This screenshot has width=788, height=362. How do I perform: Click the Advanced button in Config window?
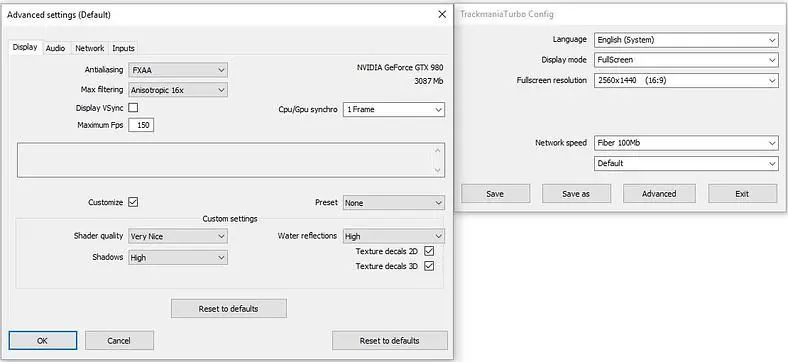(659, 194)
